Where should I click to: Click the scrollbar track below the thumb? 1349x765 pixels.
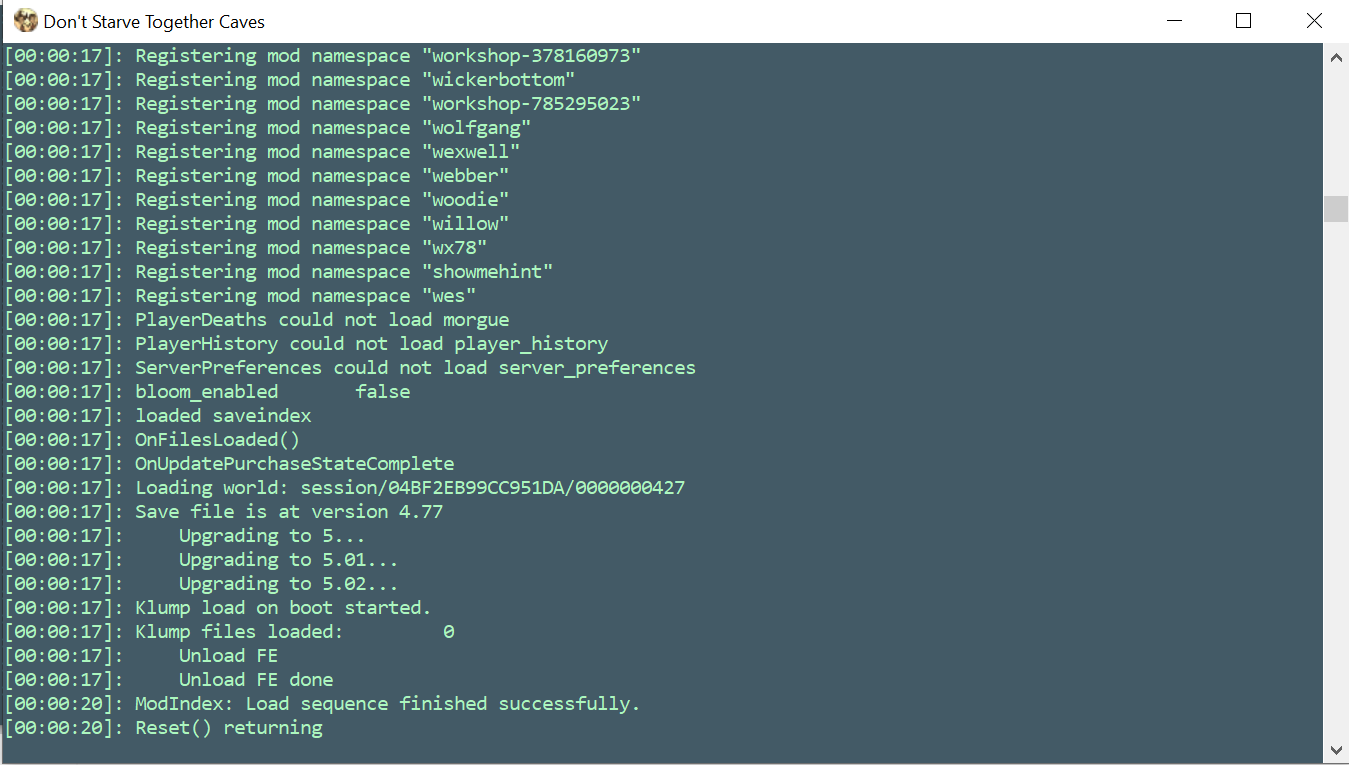1336,480
